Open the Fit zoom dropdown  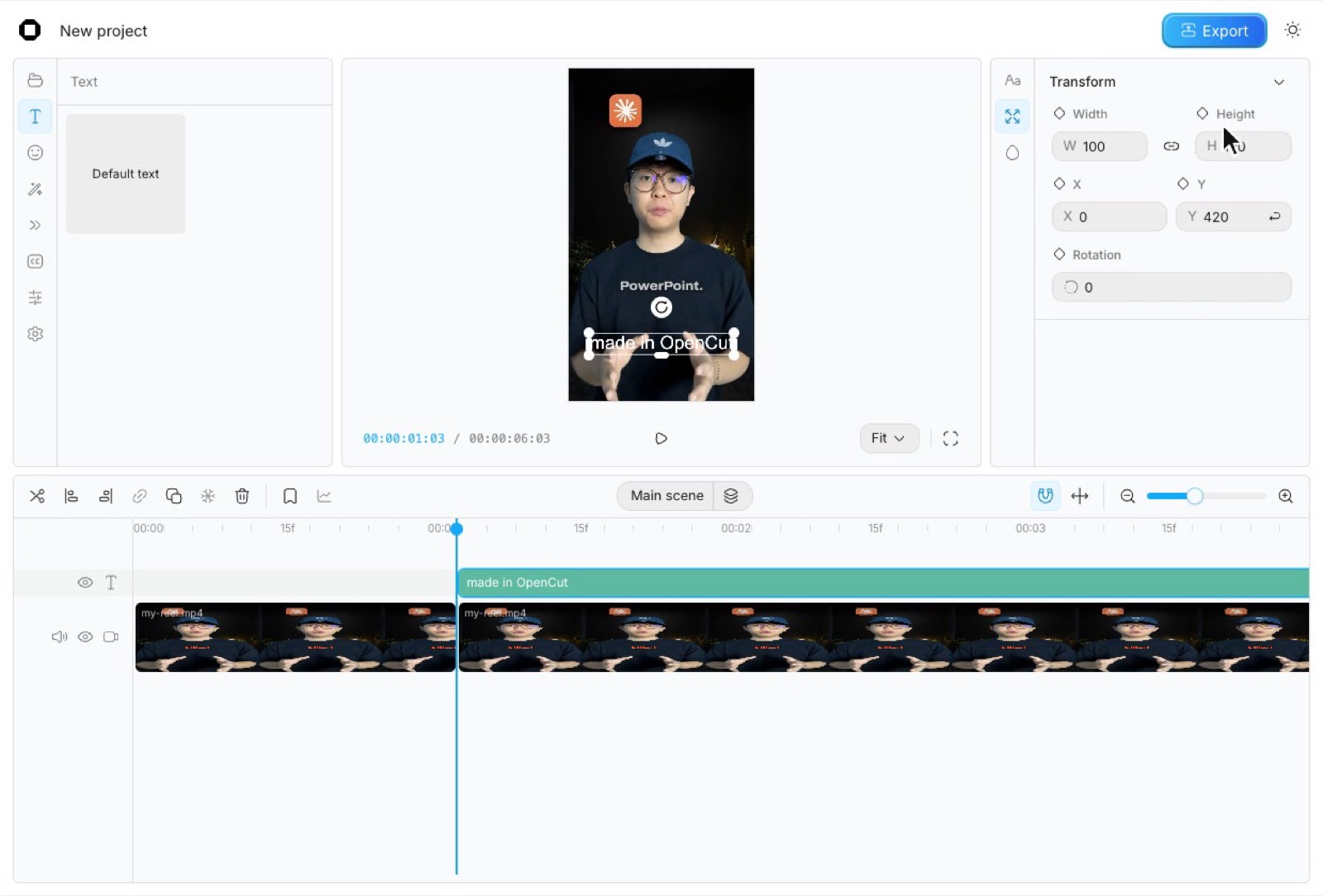tap(889, 438)
